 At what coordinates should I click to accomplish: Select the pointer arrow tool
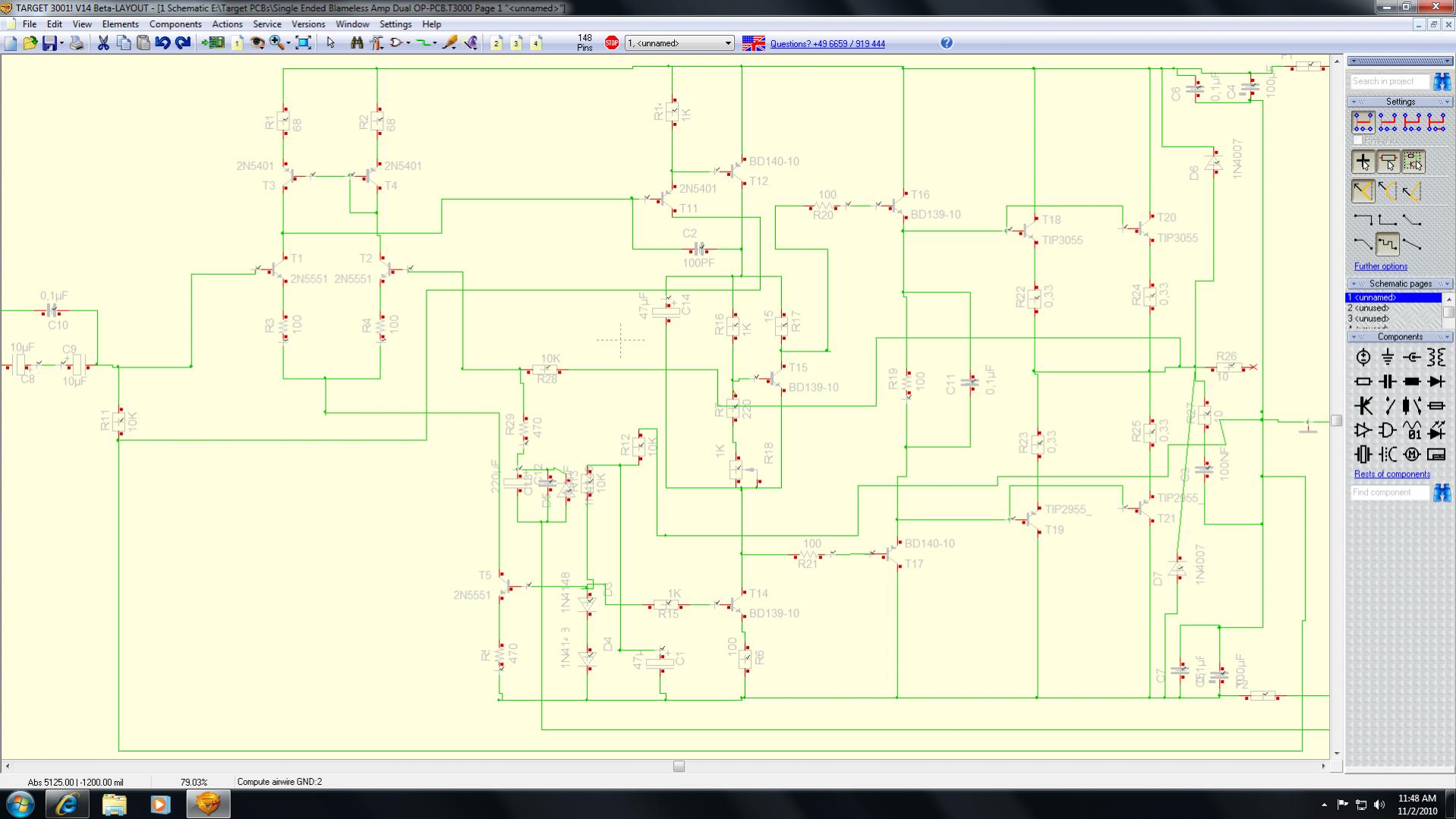(330, 43)
